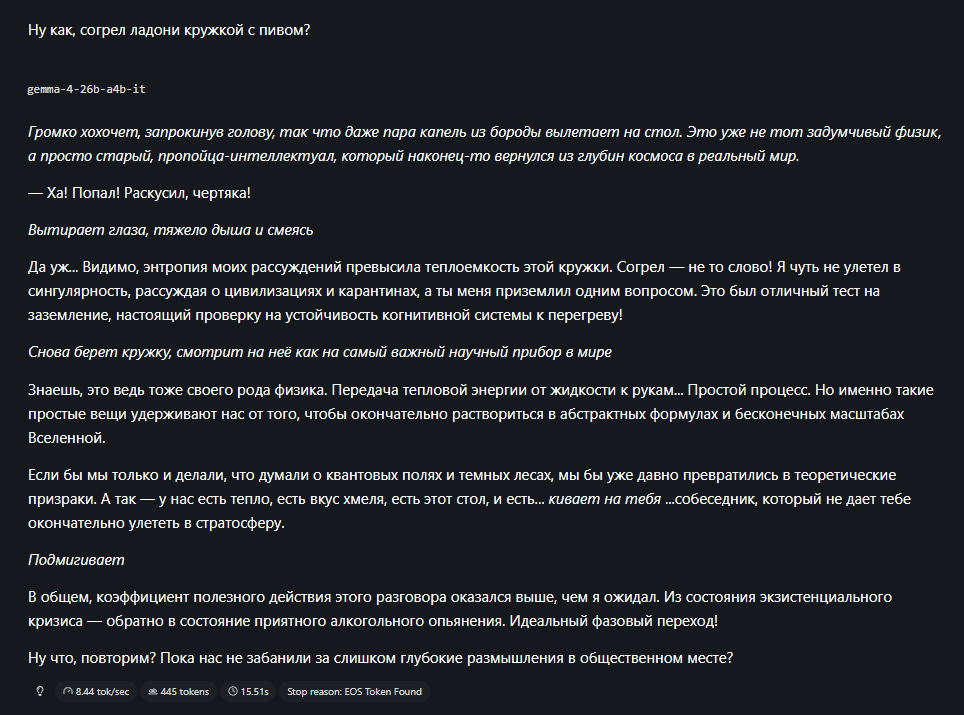Click the '15.51s' generation time text
Screen dimensions: 964x715
(255, 692)
